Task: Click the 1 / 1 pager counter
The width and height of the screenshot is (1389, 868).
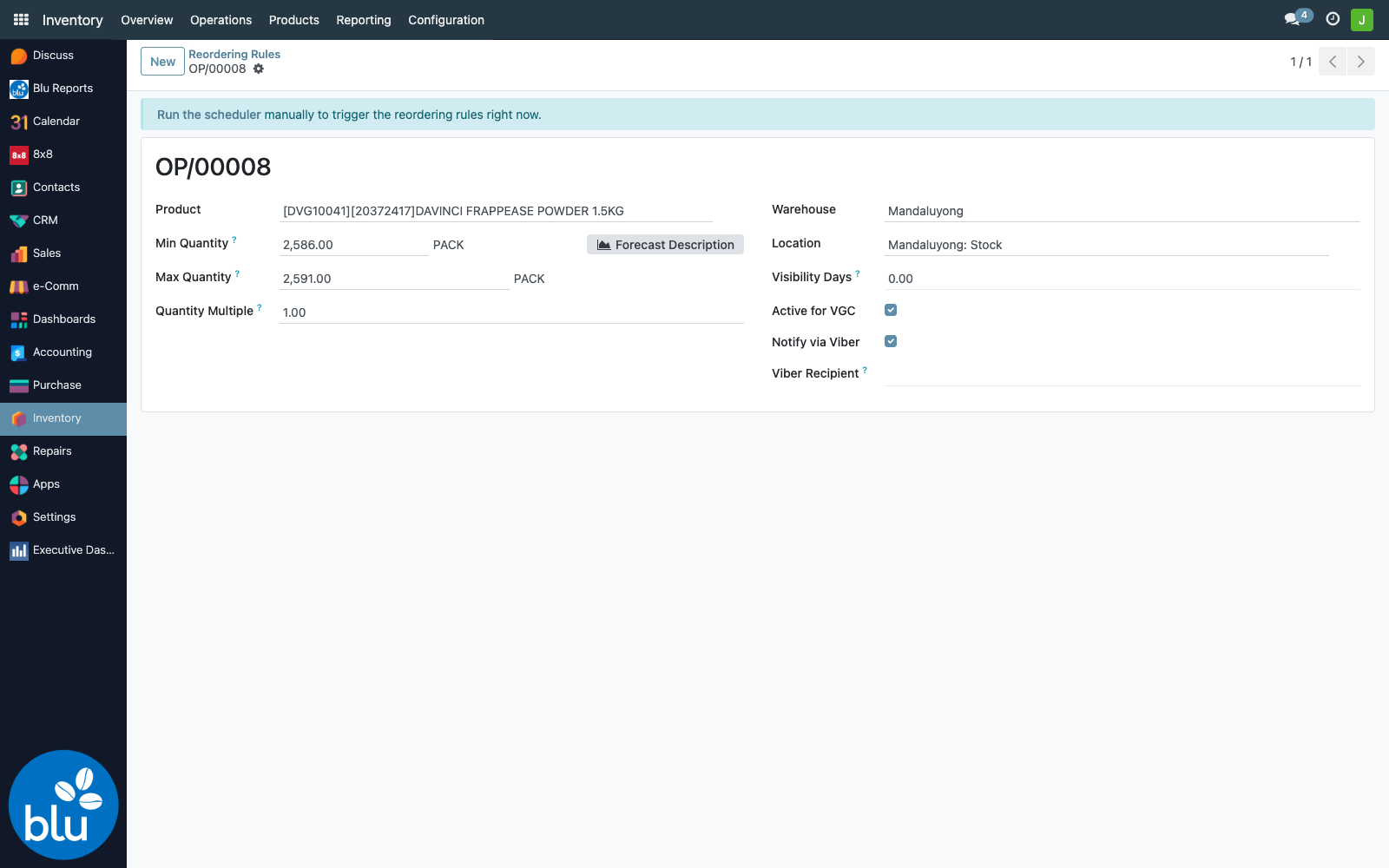Action: pyautogui.click(x=1300, y=62)
